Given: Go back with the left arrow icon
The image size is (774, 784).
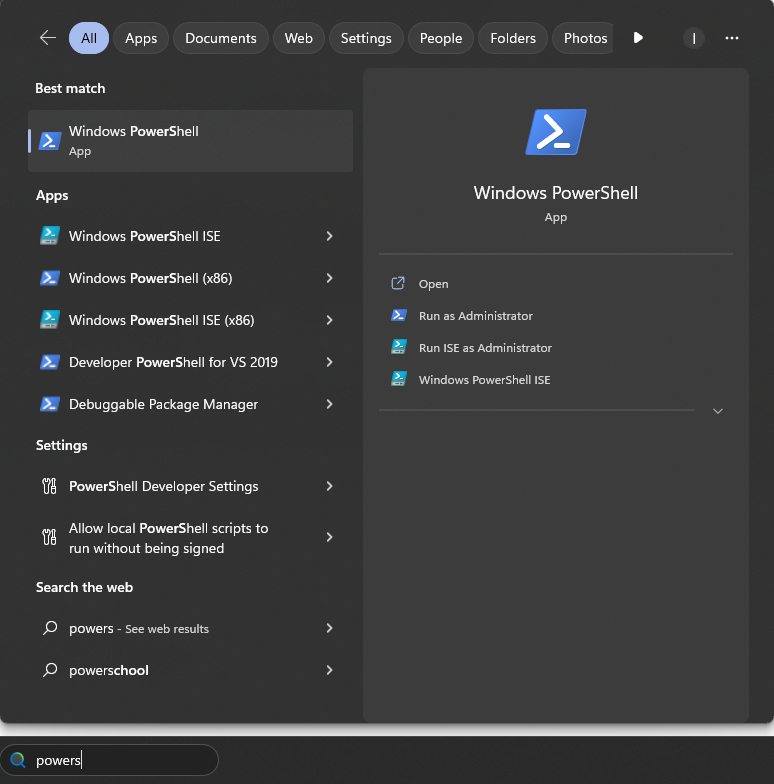Looking at the screenshot, I should 48,38.
